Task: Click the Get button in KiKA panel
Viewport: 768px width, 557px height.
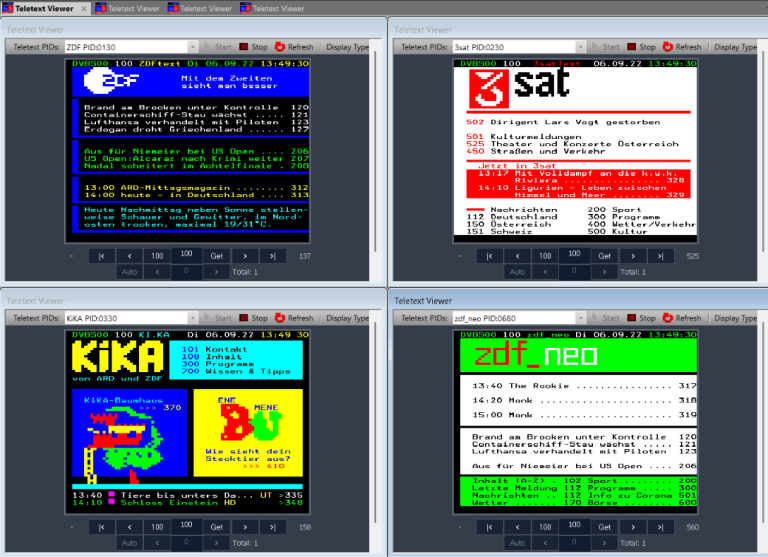Action: pos(216,527)
